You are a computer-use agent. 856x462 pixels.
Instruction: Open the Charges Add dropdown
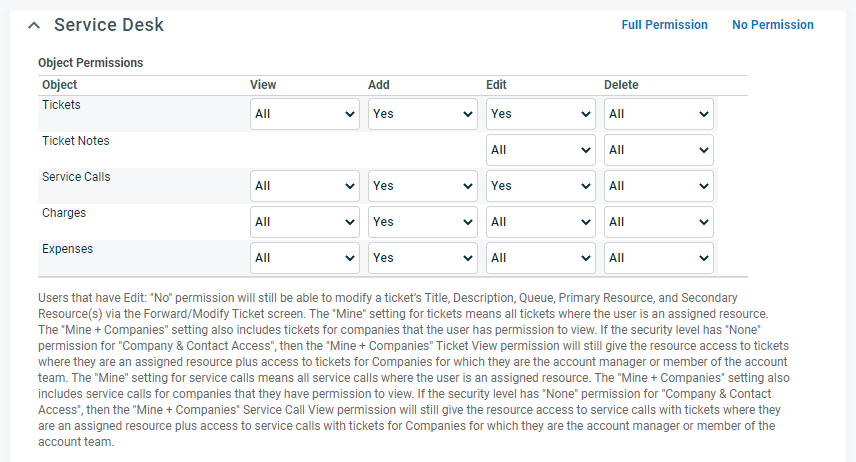click(423, 222)
